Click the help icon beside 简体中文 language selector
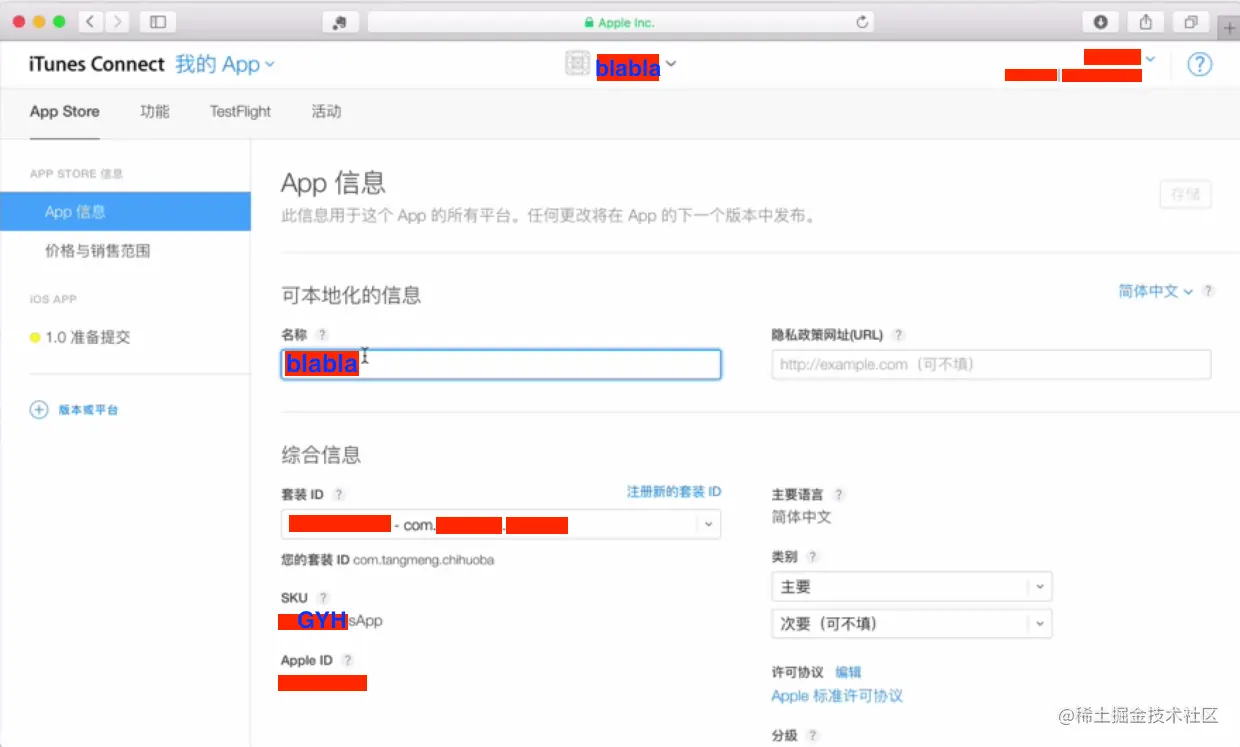1240x747 pixels. (1208, 291)
